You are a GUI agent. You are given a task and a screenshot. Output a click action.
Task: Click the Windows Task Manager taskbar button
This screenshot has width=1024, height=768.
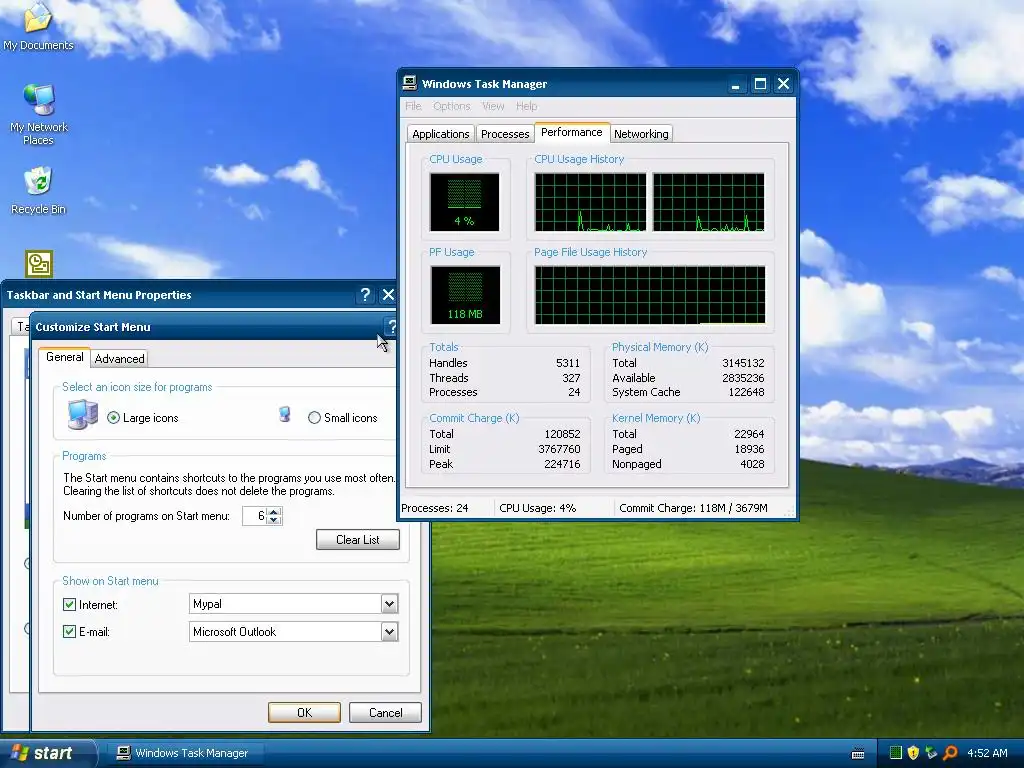tap(184, 753)
